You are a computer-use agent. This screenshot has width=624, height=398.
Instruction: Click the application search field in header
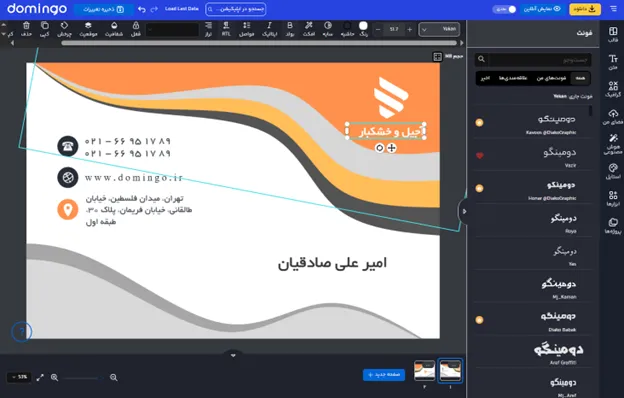(236, 9)
